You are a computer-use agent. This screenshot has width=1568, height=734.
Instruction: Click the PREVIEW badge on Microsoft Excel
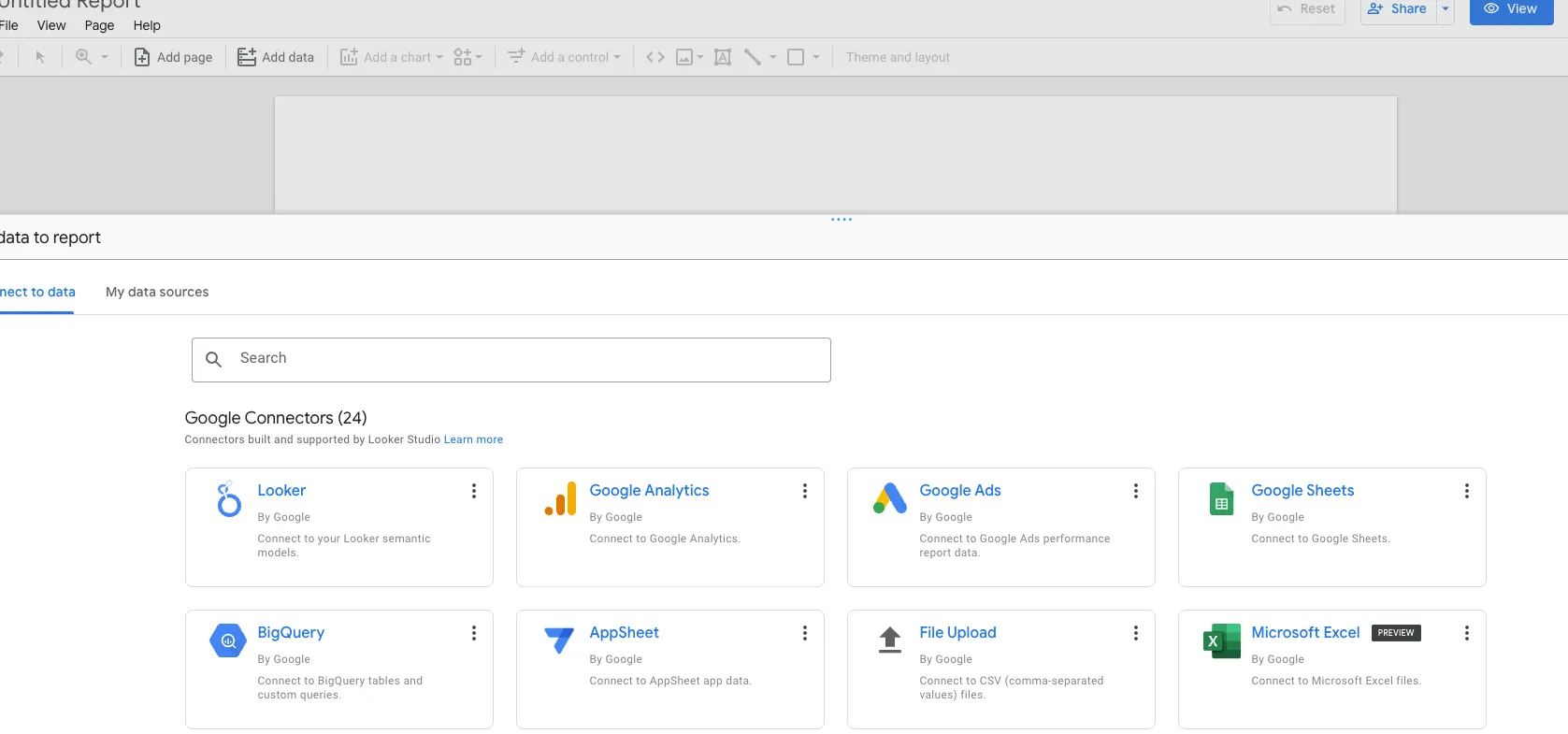(1396, 633)
